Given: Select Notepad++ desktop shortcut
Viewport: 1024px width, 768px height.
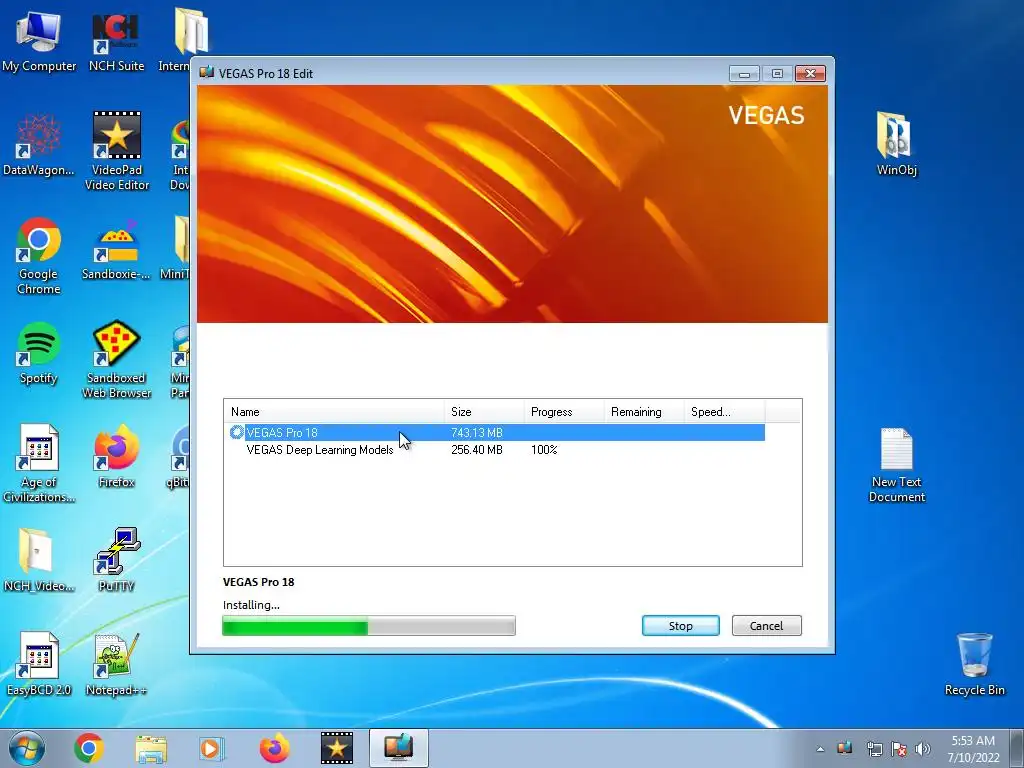Looking at the screenshot, I should click(x=116, y=664).
